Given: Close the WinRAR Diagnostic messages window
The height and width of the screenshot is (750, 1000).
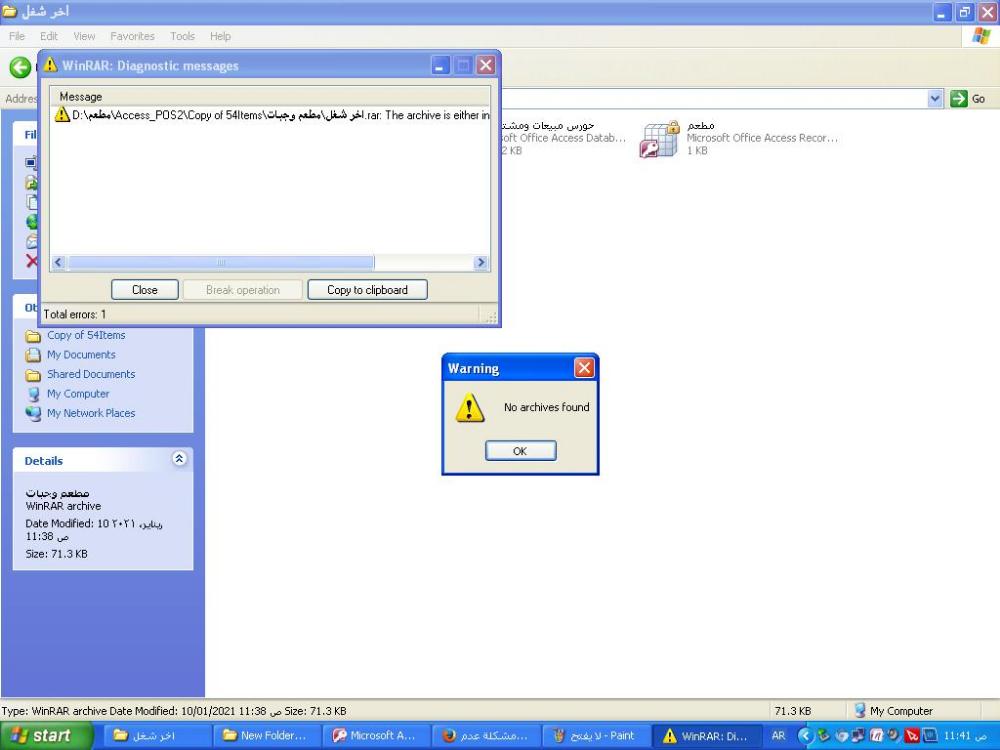Looking at the screenshot, I should pos(486,65).
